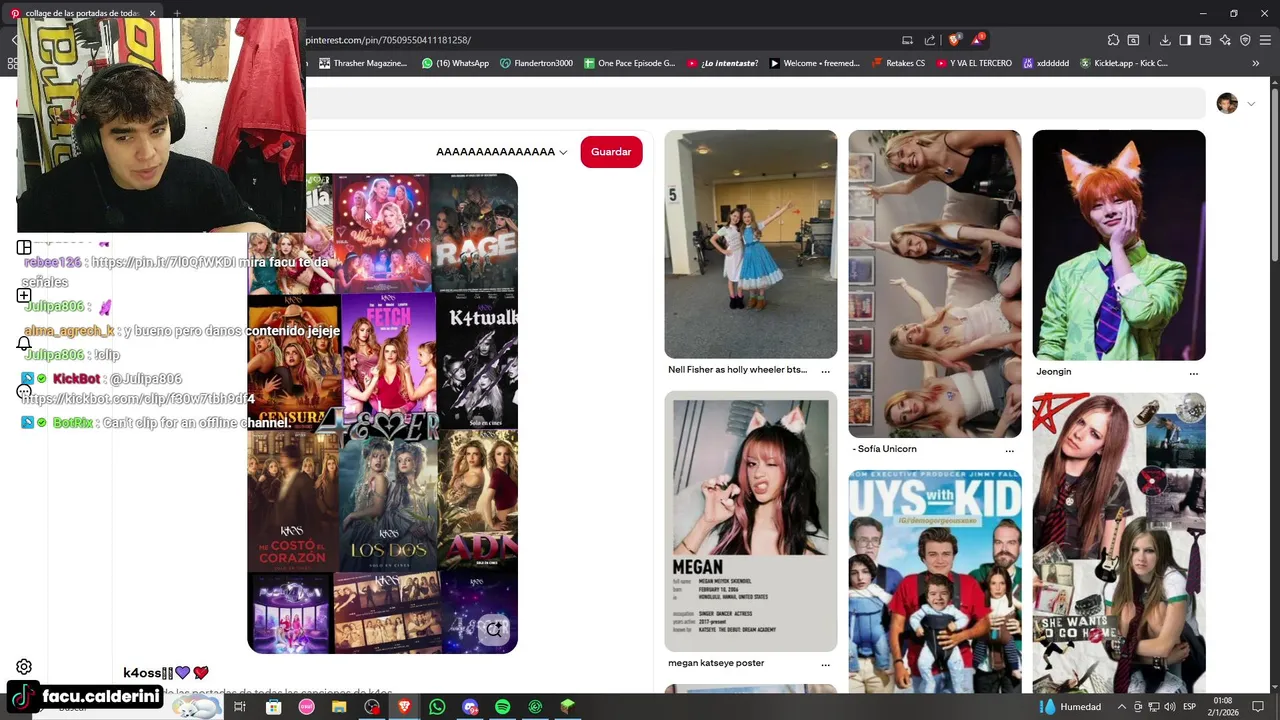Toggle the browser sidebar panel icon
This screenshot has width=1280, height=720.
tap(1185, 40)
